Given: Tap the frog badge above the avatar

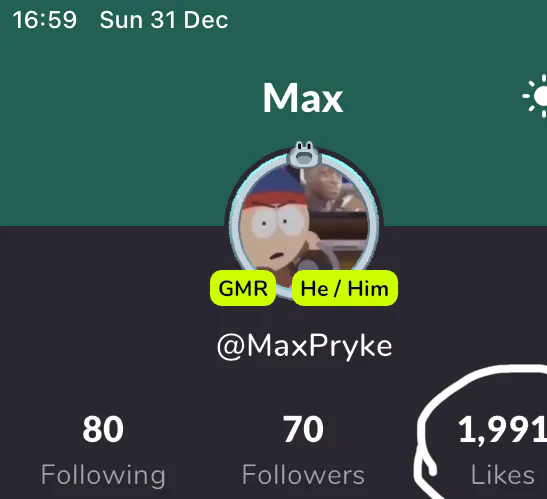Looking at the screenshot, I should pos(304,154).
